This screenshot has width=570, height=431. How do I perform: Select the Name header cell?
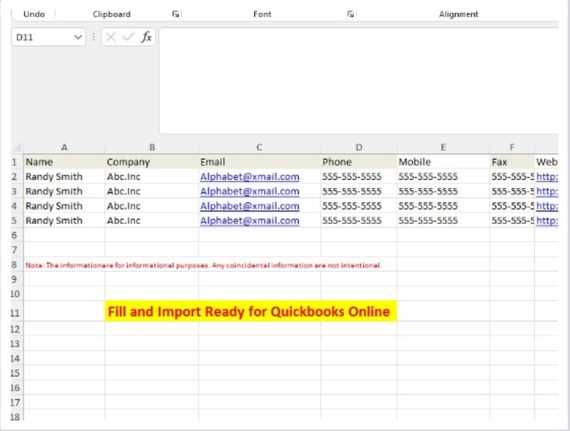(64, 162)
